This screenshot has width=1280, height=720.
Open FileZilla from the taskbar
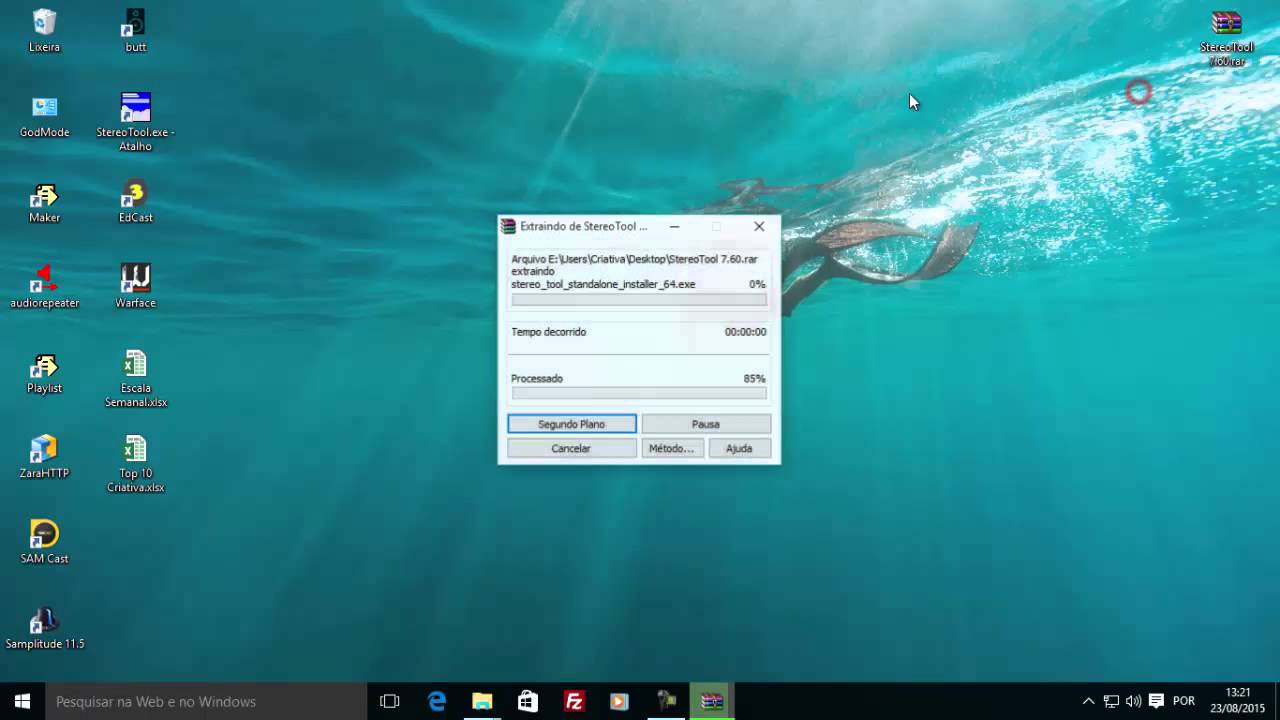pos(574,701)
